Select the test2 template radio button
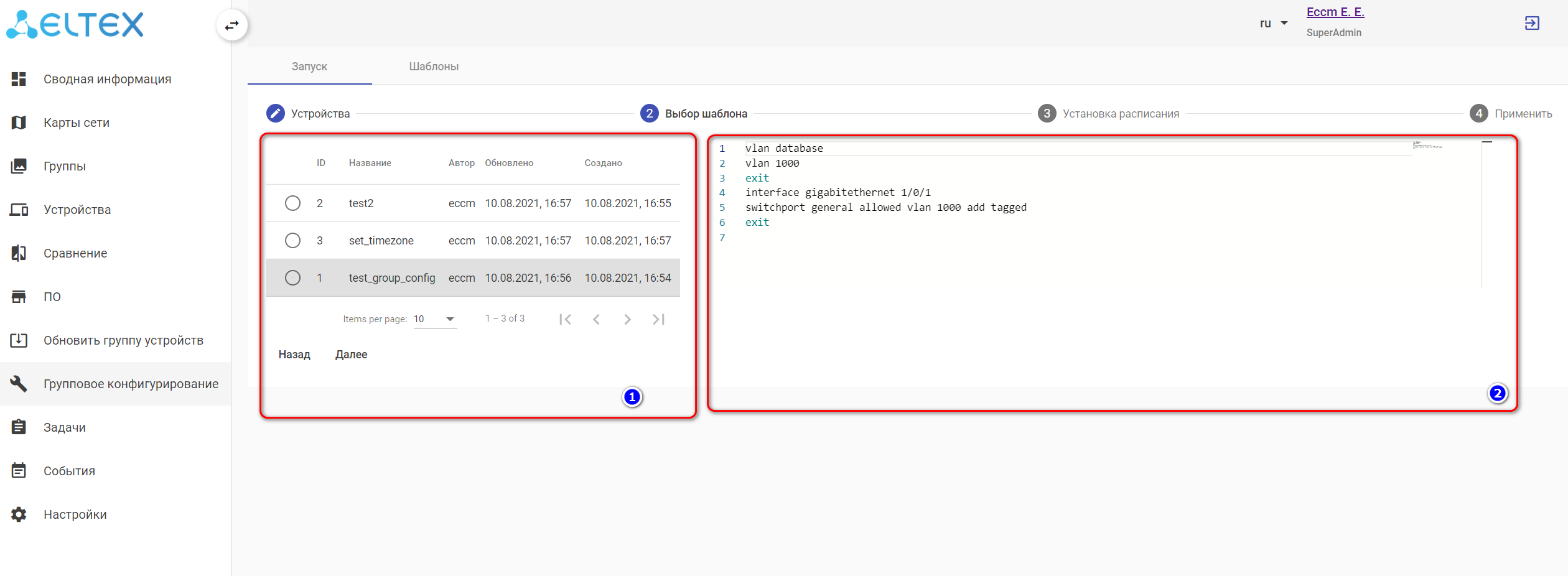The image size is (1568, 576). pos(292,203)
